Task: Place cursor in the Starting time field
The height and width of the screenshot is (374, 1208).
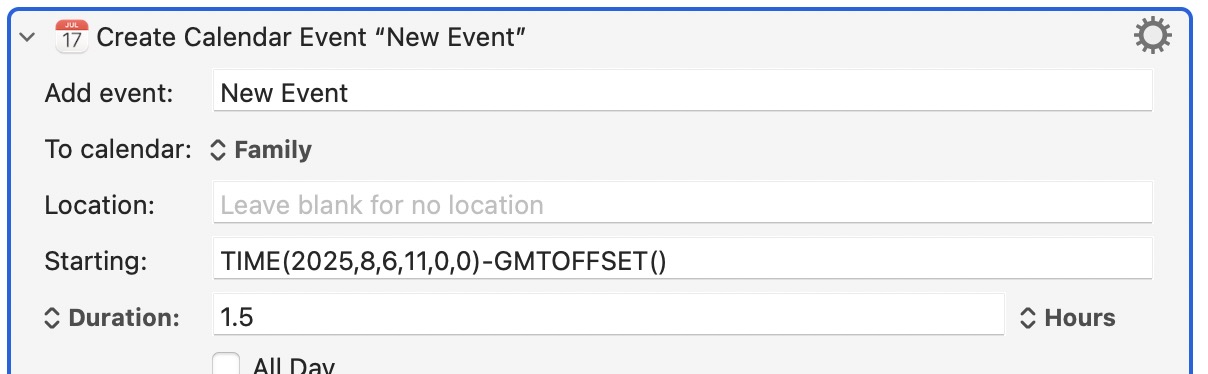Action: tap(683, 261)
